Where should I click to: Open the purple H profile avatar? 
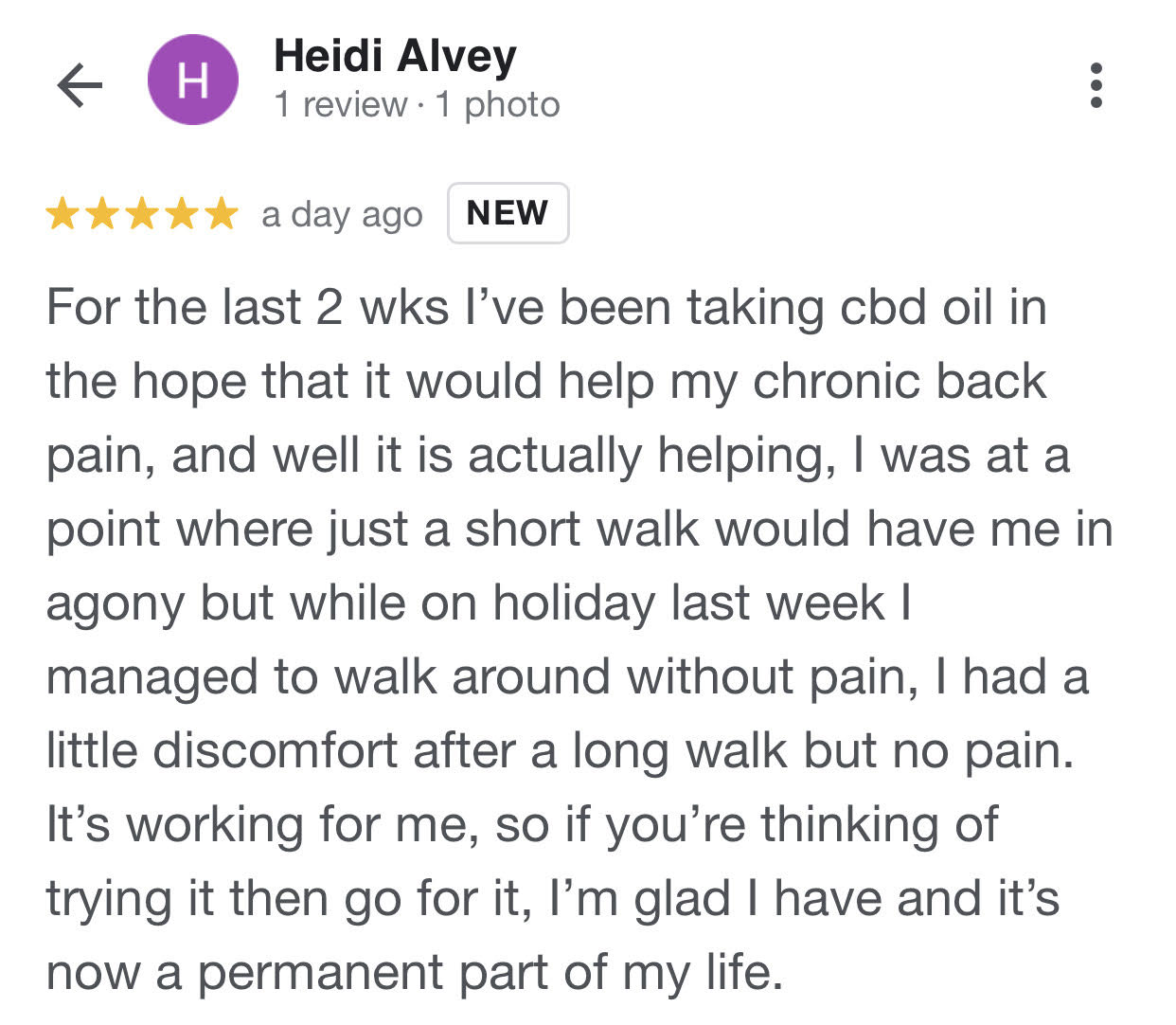pos(192,80)
